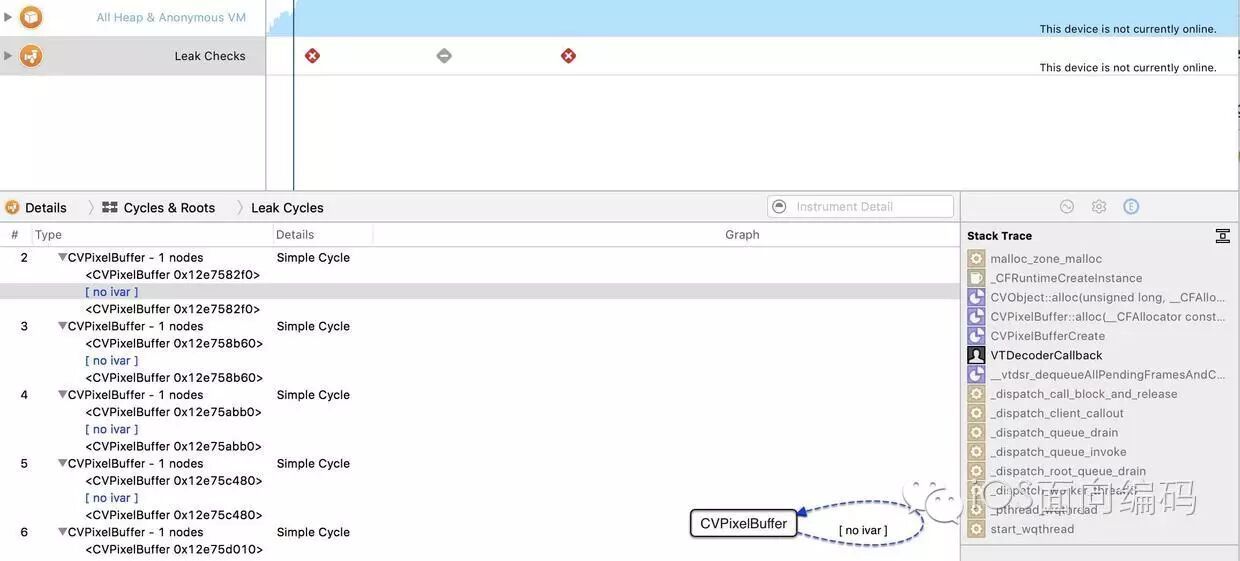Select the extended detail inspector icon
Screen dimensions: 1240x561
pos(1131,206)
